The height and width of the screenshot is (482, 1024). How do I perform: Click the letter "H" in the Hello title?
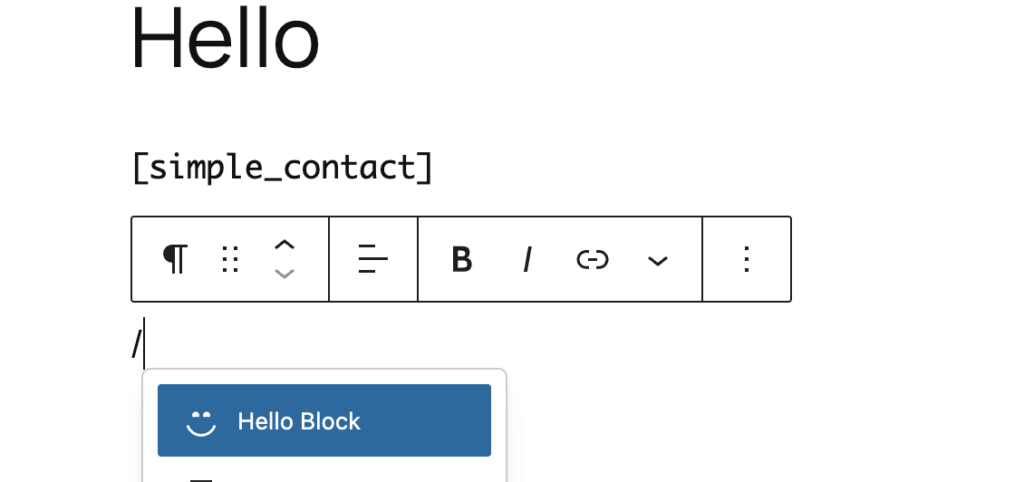tap(152, 40)
